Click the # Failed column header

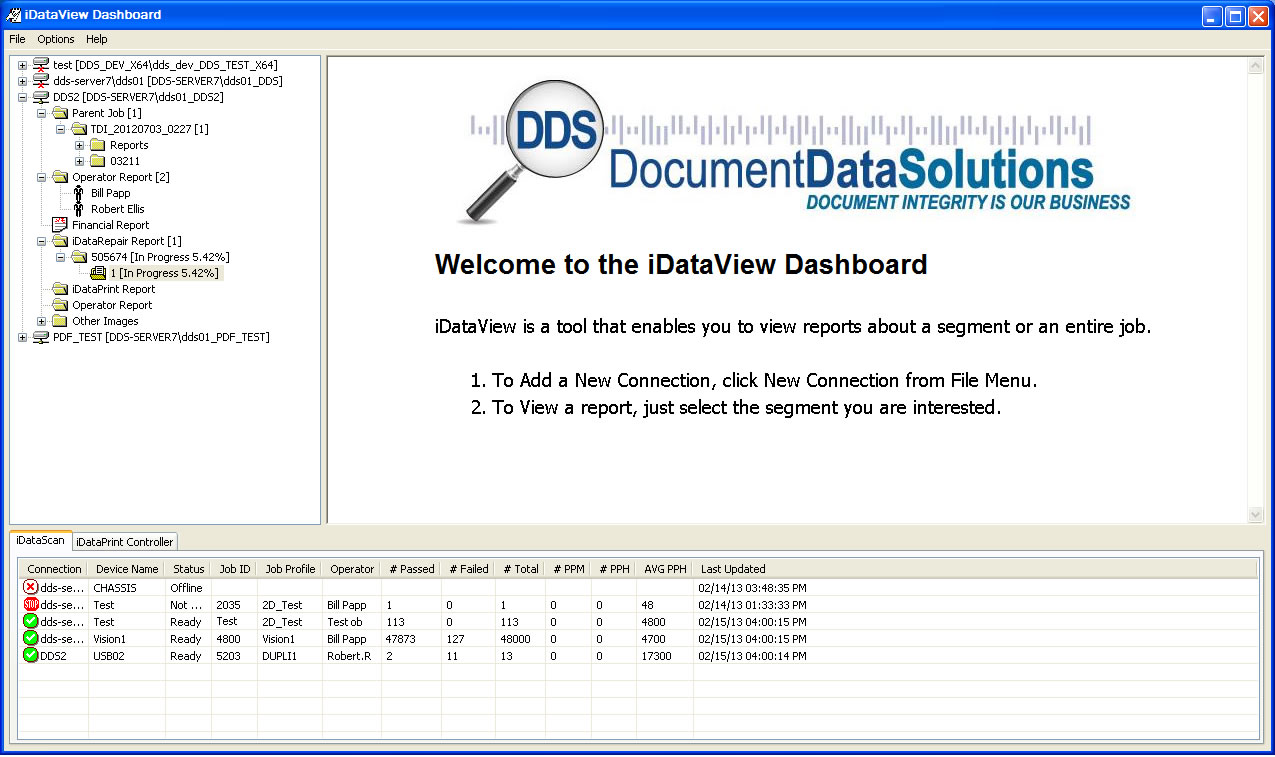(468, 569)
